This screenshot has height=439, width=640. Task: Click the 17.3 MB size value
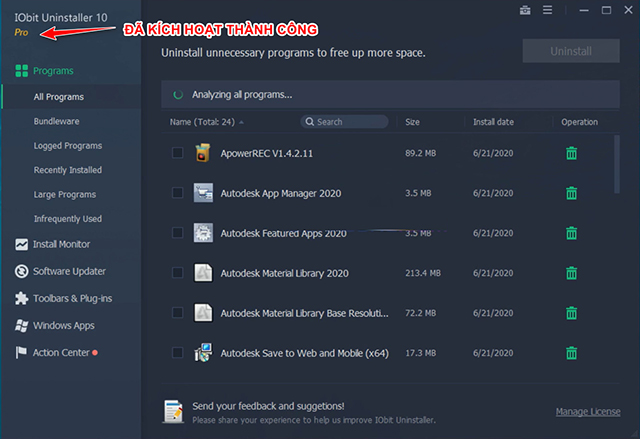[x=420, y=353]
